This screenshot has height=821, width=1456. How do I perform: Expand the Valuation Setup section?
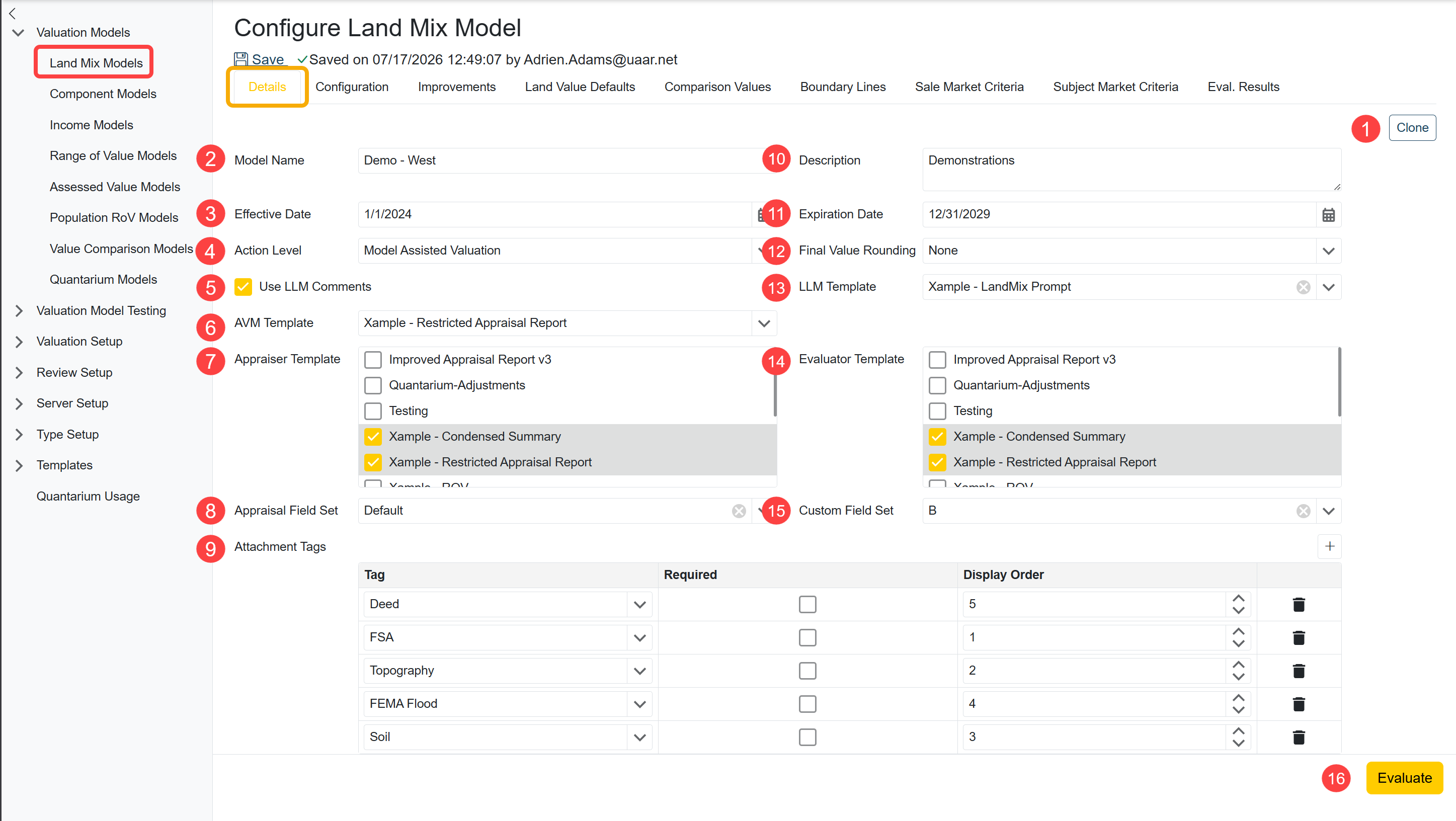[19, 342]
